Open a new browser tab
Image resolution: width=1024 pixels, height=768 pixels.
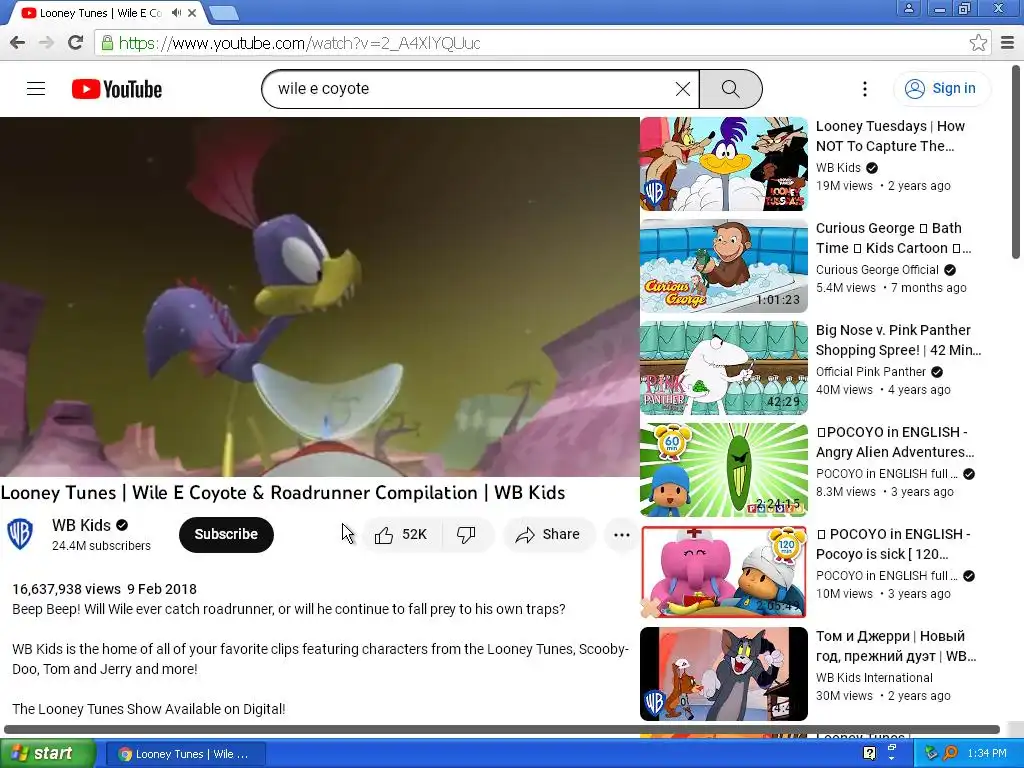224,13
